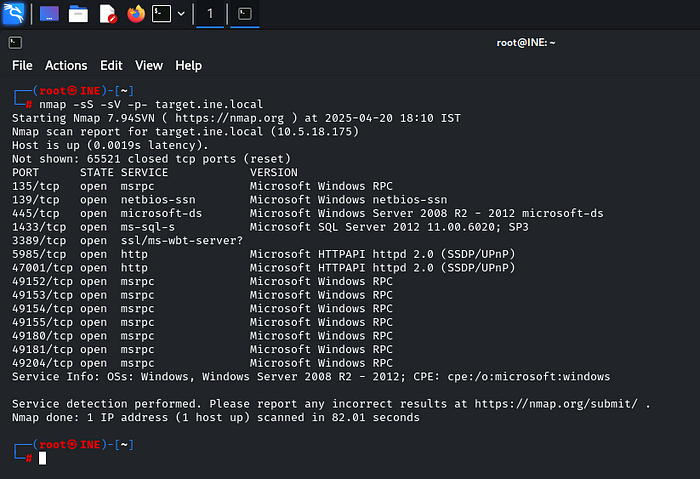Click the root@INE:~ window title

pos(526,42)
